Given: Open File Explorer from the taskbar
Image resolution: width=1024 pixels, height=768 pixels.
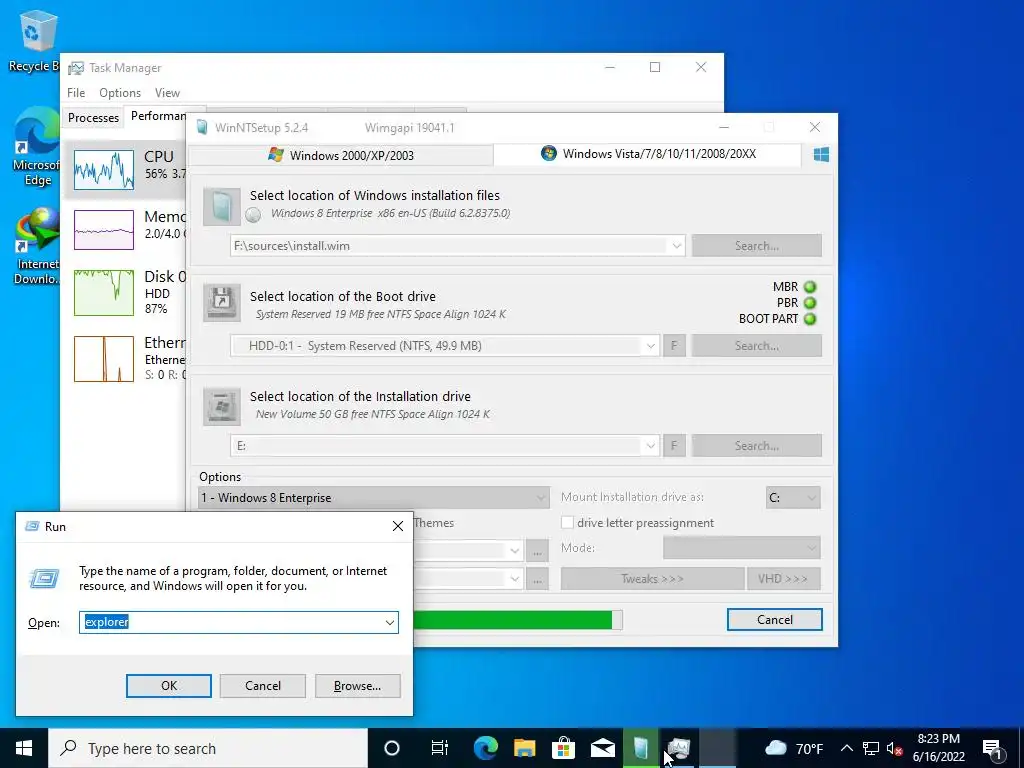Looking at the screenshot, I should click(x=524, y=748).
